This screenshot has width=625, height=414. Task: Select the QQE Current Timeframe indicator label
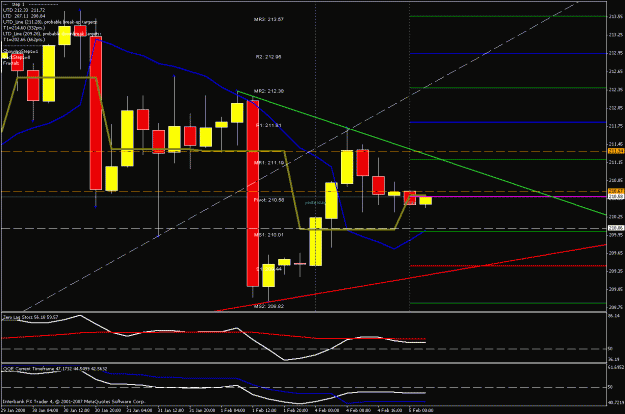pyautogui.click(x=55, y=369)
